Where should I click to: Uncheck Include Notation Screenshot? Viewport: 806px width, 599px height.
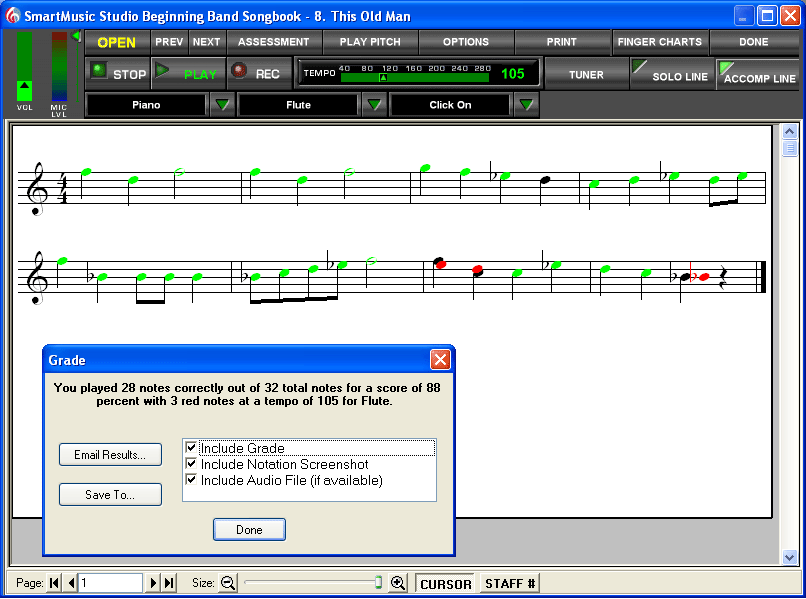[191, 464]
